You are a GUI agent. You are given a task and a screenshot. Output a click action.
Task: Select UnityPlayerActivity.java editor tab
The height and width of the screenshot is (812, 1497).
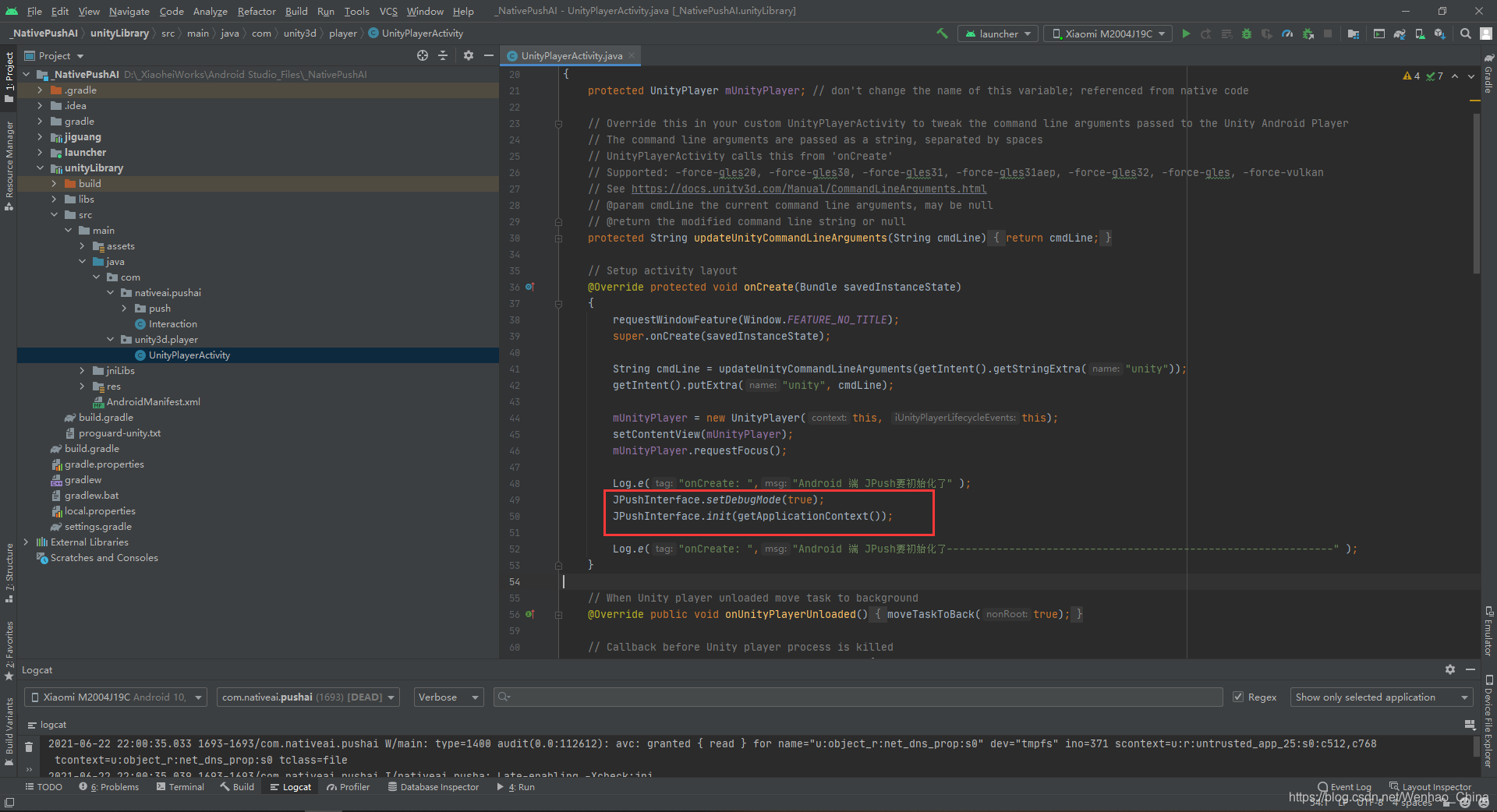pos(572,55)
